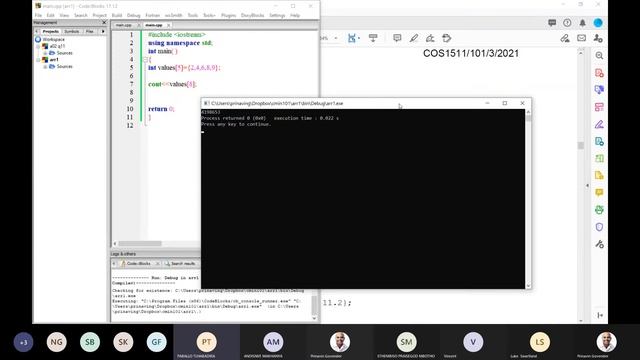Click the console window vertical scrollbar thumb

click(x=529, y=118)
